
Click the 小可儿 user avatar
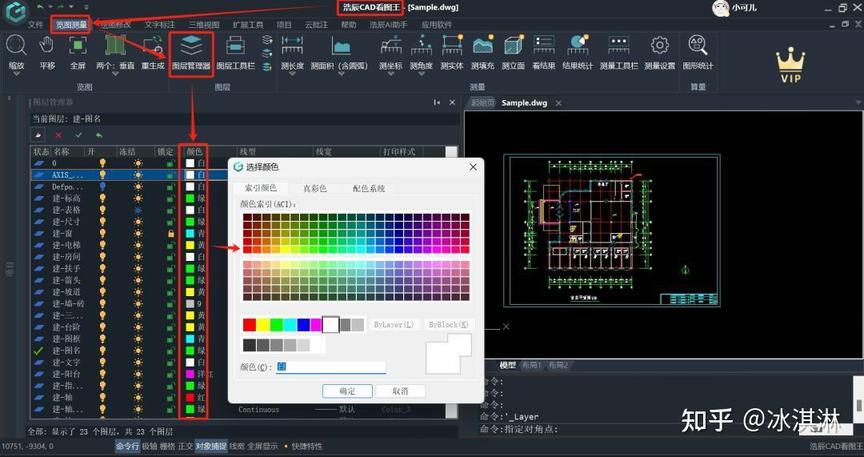click(x=720, y=8)
